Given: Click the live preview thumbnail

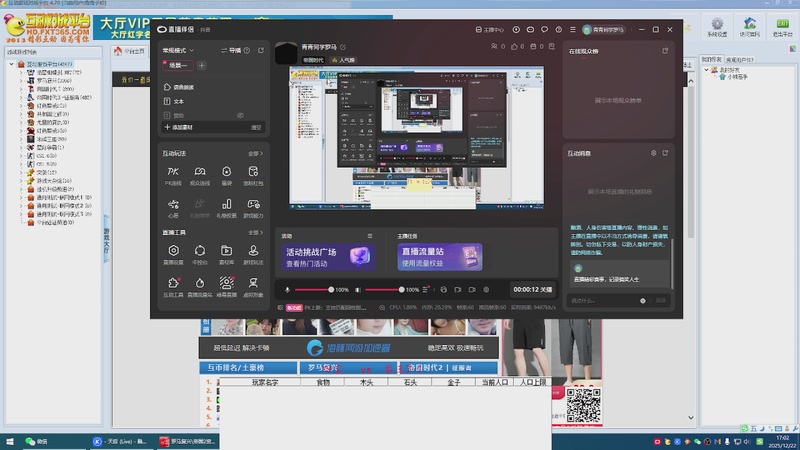Looking at the screenshot, I should (416, 138).
